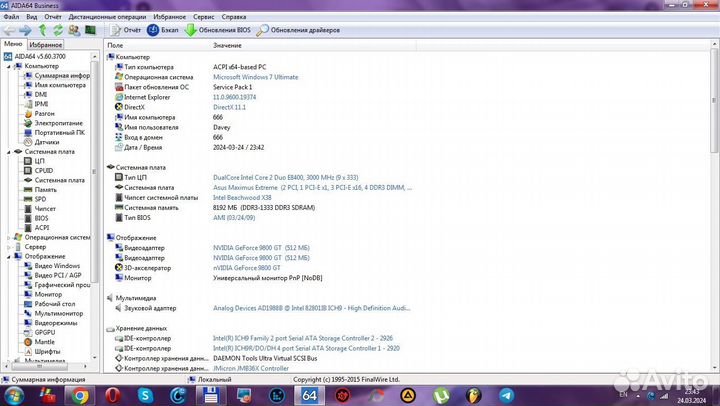Select CPUID tree item
Viewport: 720px width, 406px height.
tap(38, 171)
